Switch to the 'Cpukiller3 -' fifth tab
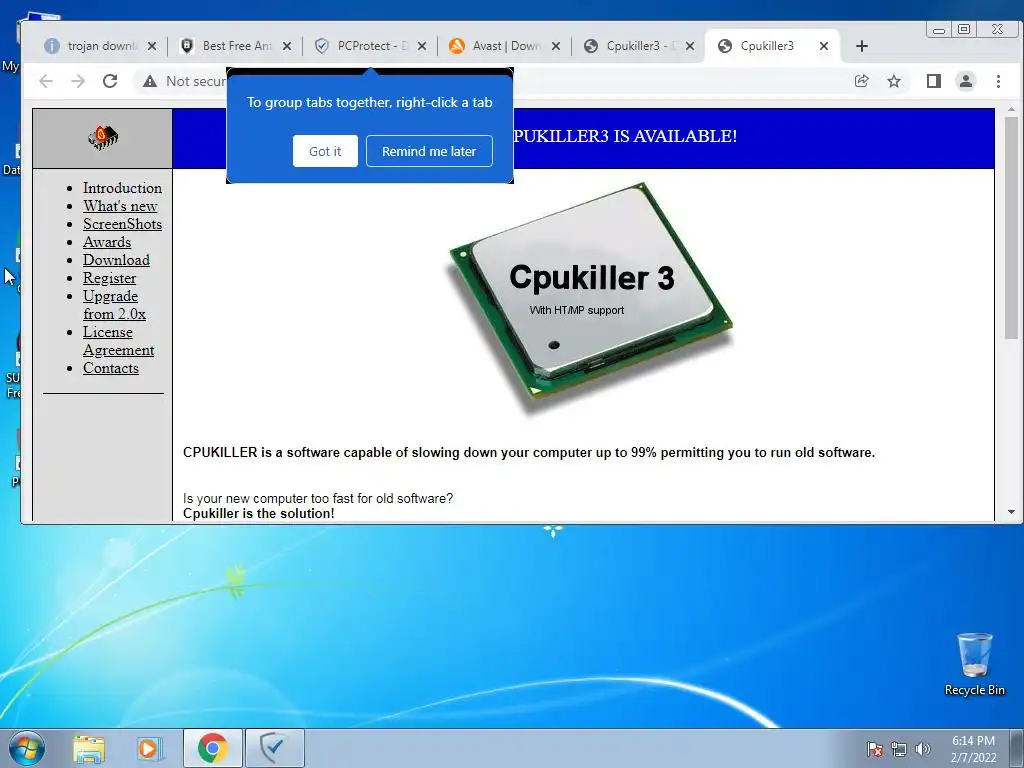This screenshot has width=1024, height=768. click(x=639, y=46)
